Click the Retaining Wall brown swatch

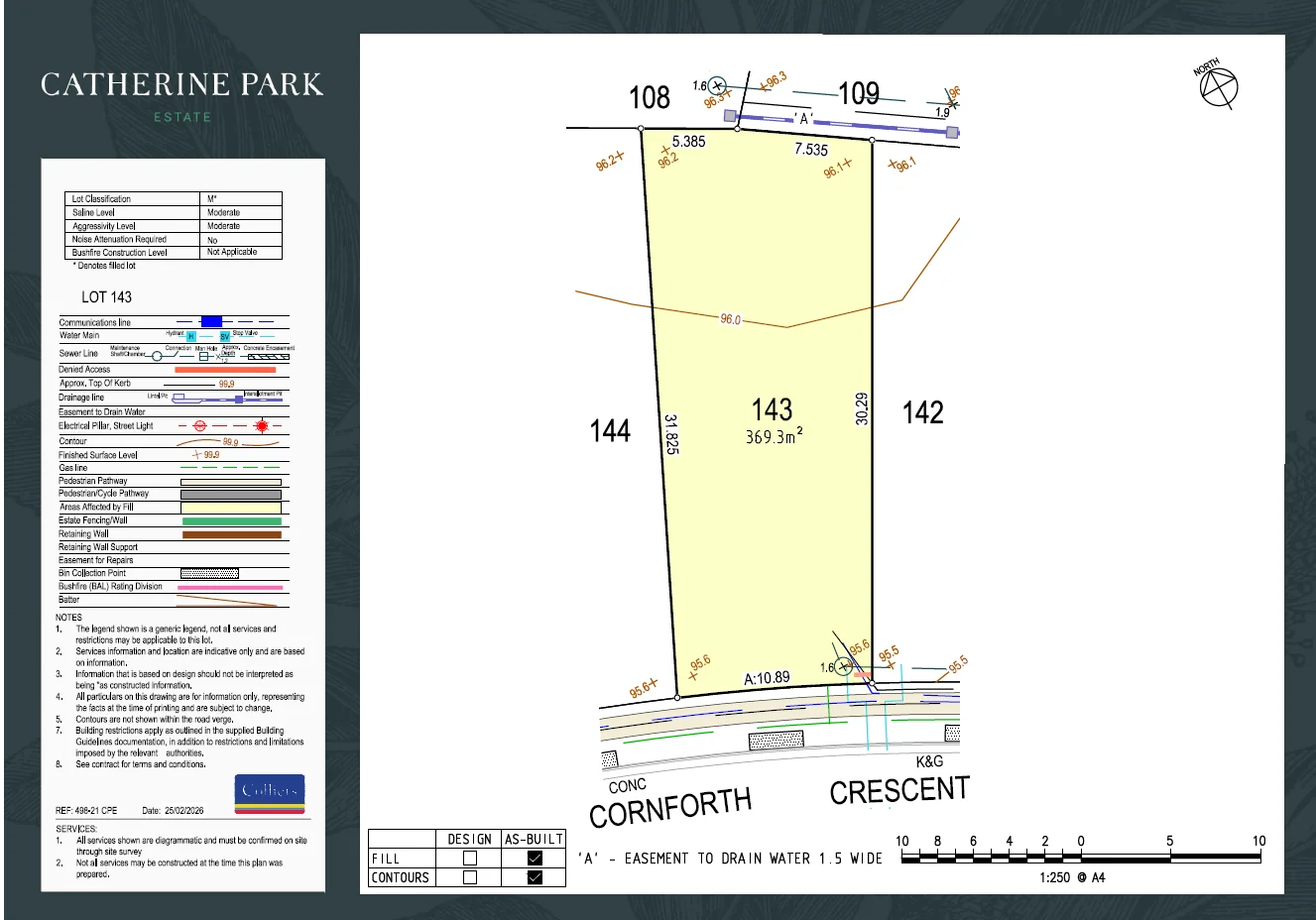point(231,534)
